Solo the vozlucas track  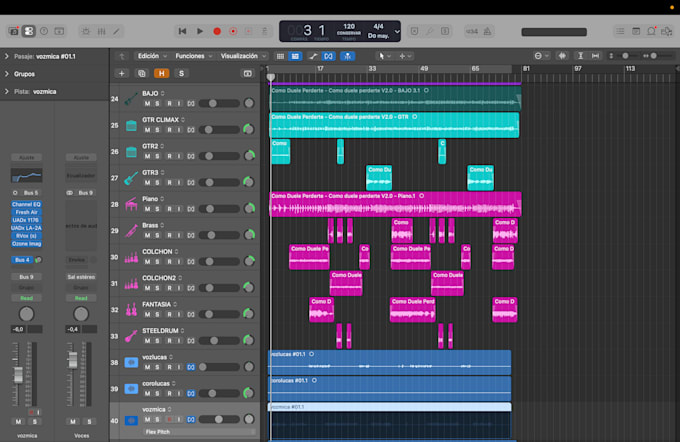tap(157, 367)
